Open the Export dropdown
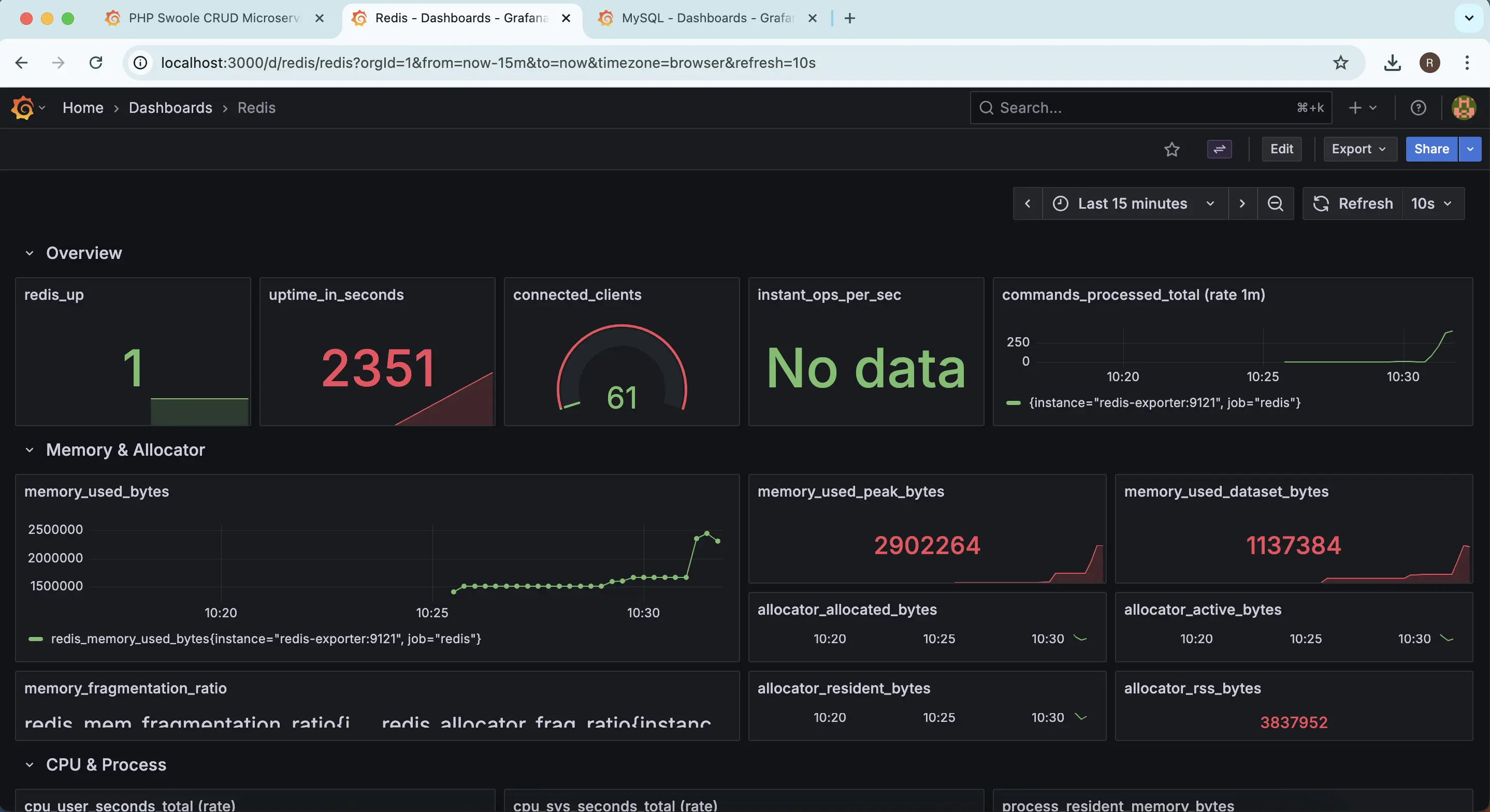This screenshot has width=1490, height=812. tap(1359, 149)
